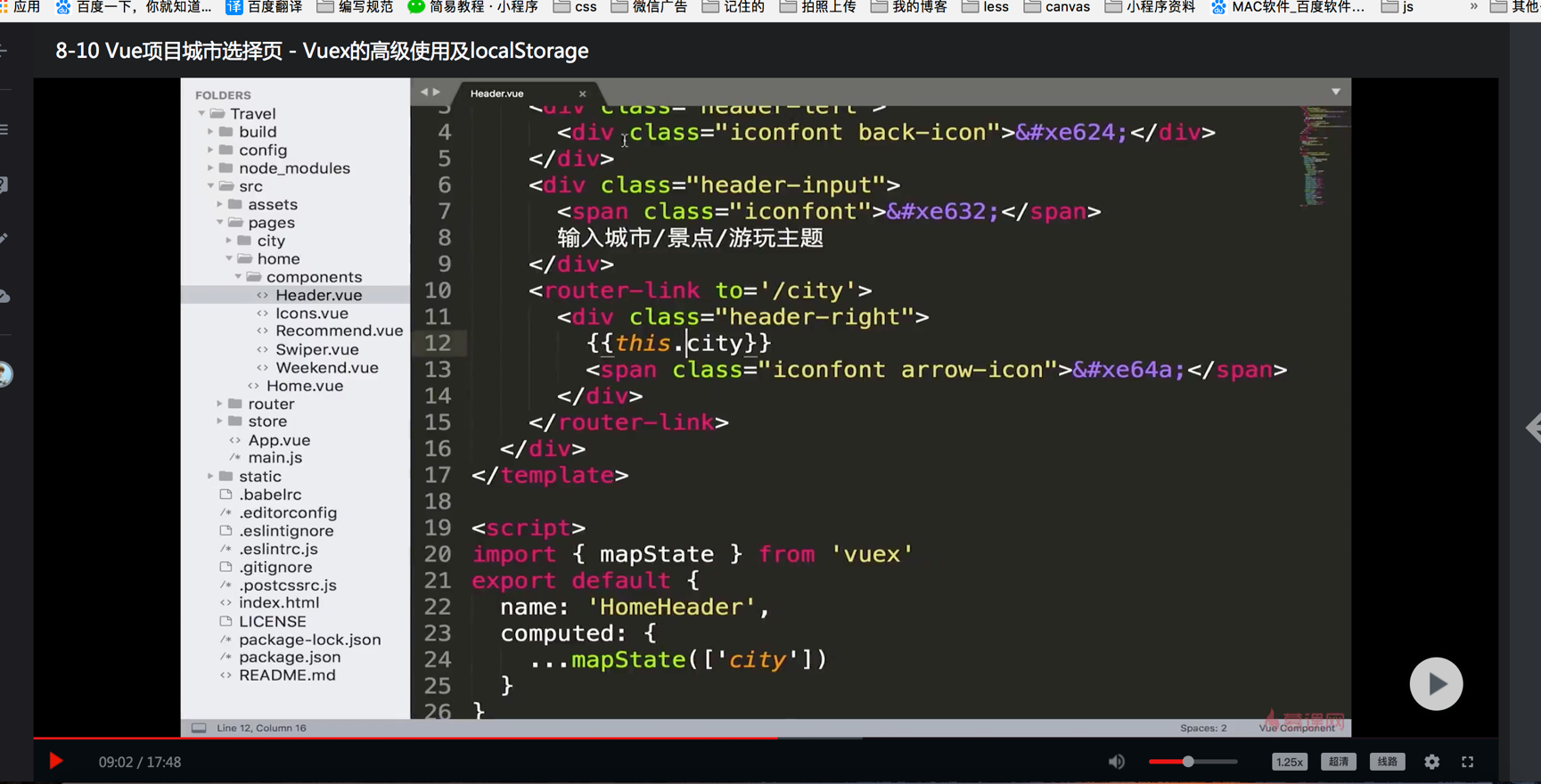The width and height of the screenshot is (1541, 784).
Task: Collapse the src folder
Action: tap(210, 186)
